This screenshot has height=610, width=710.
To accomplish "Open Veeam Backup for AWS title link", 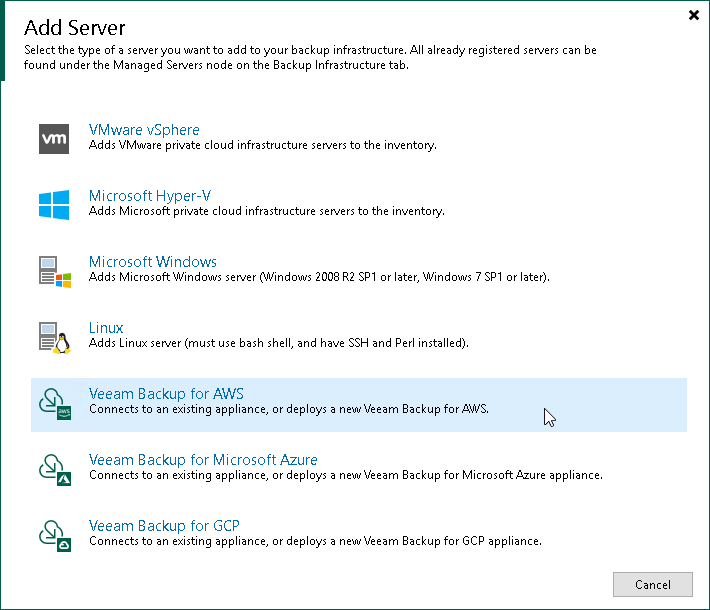I will (x=166, y=394).
